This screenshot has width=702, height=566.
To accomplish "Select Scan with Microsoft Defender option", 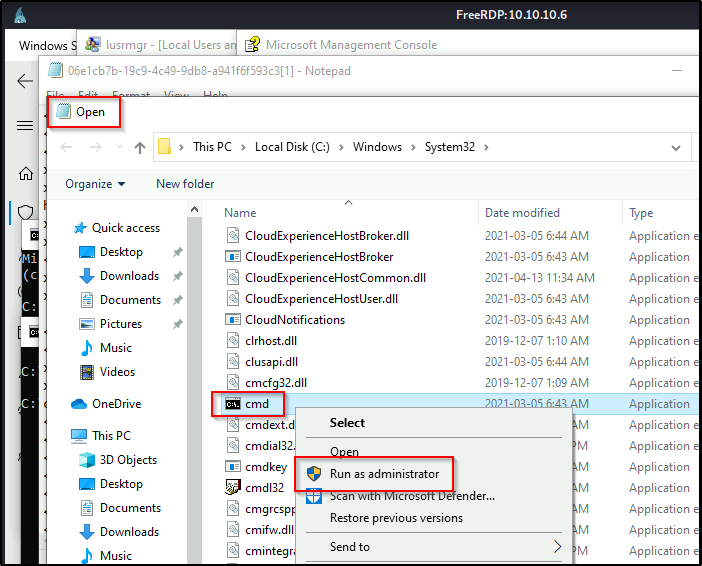I will pos(412,496).
